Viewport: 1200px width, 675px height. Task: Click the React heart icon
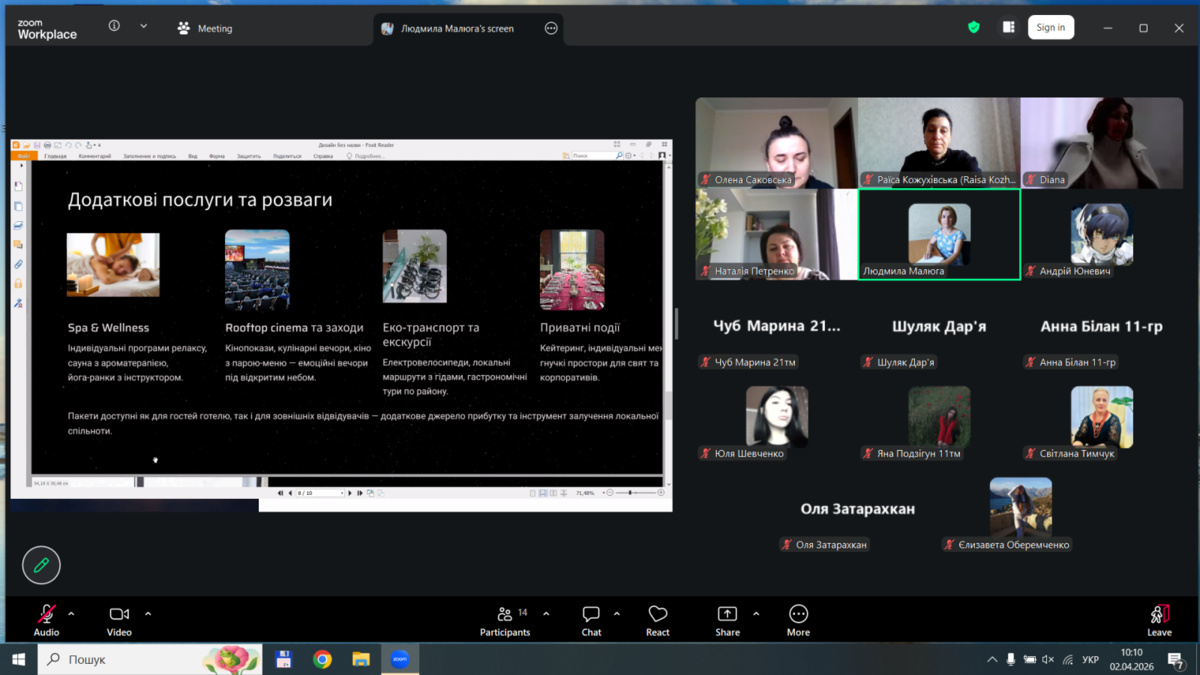[657, 619]
